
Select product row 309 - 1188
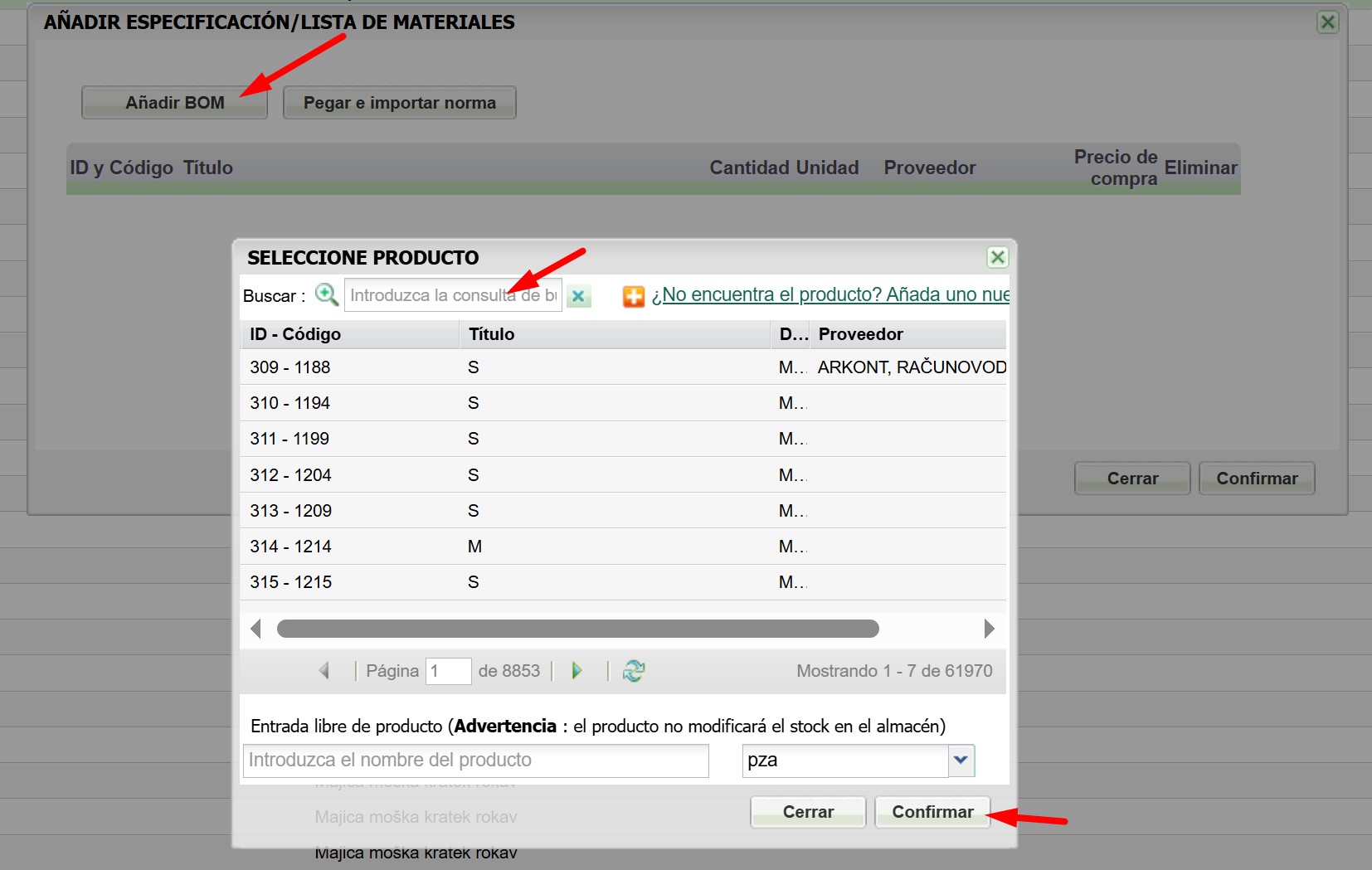623,367
